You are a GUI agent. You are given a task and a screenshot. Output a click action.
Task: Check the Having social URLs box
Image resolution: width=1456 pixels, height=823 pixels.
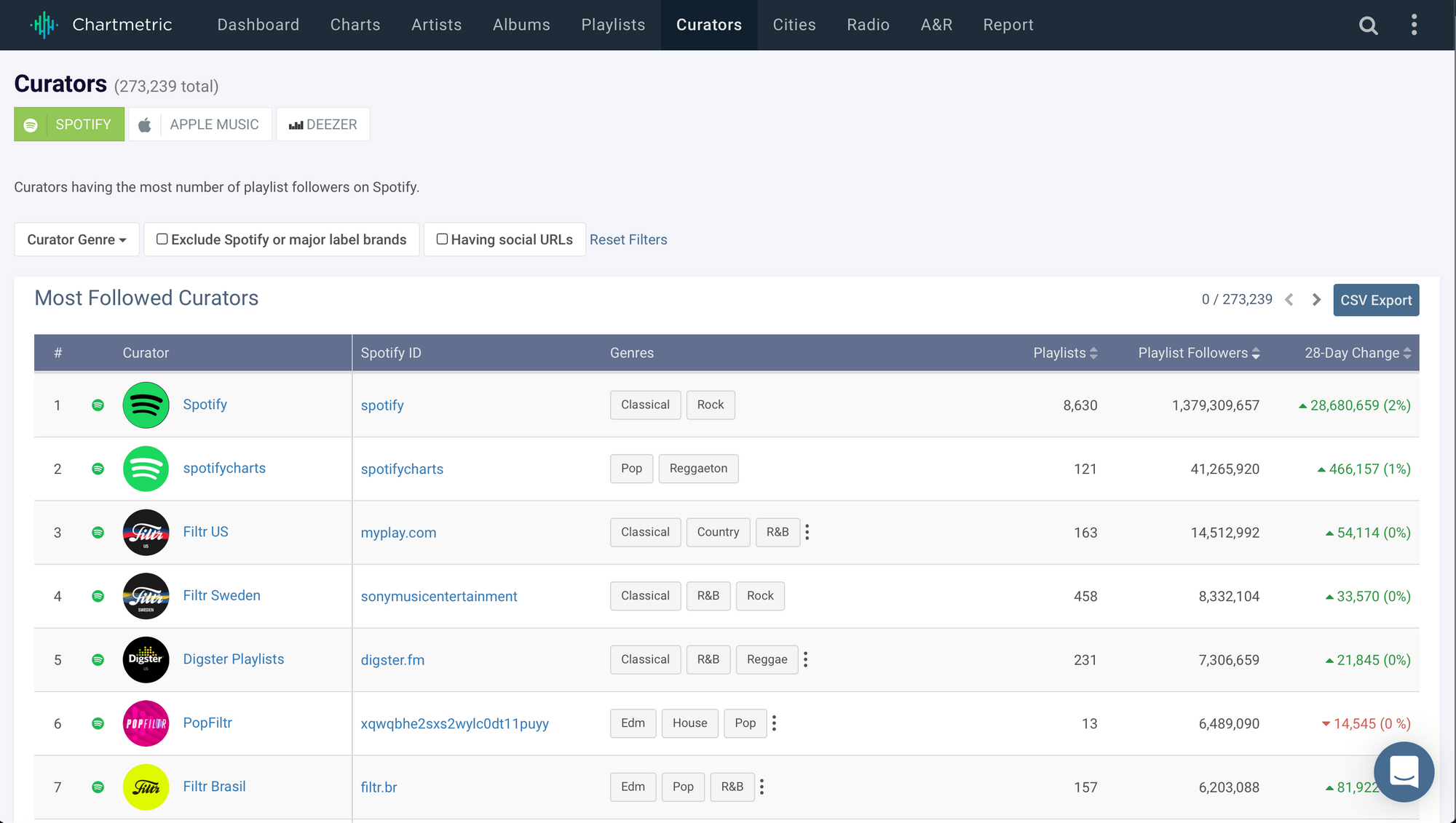tap(442, 239)
